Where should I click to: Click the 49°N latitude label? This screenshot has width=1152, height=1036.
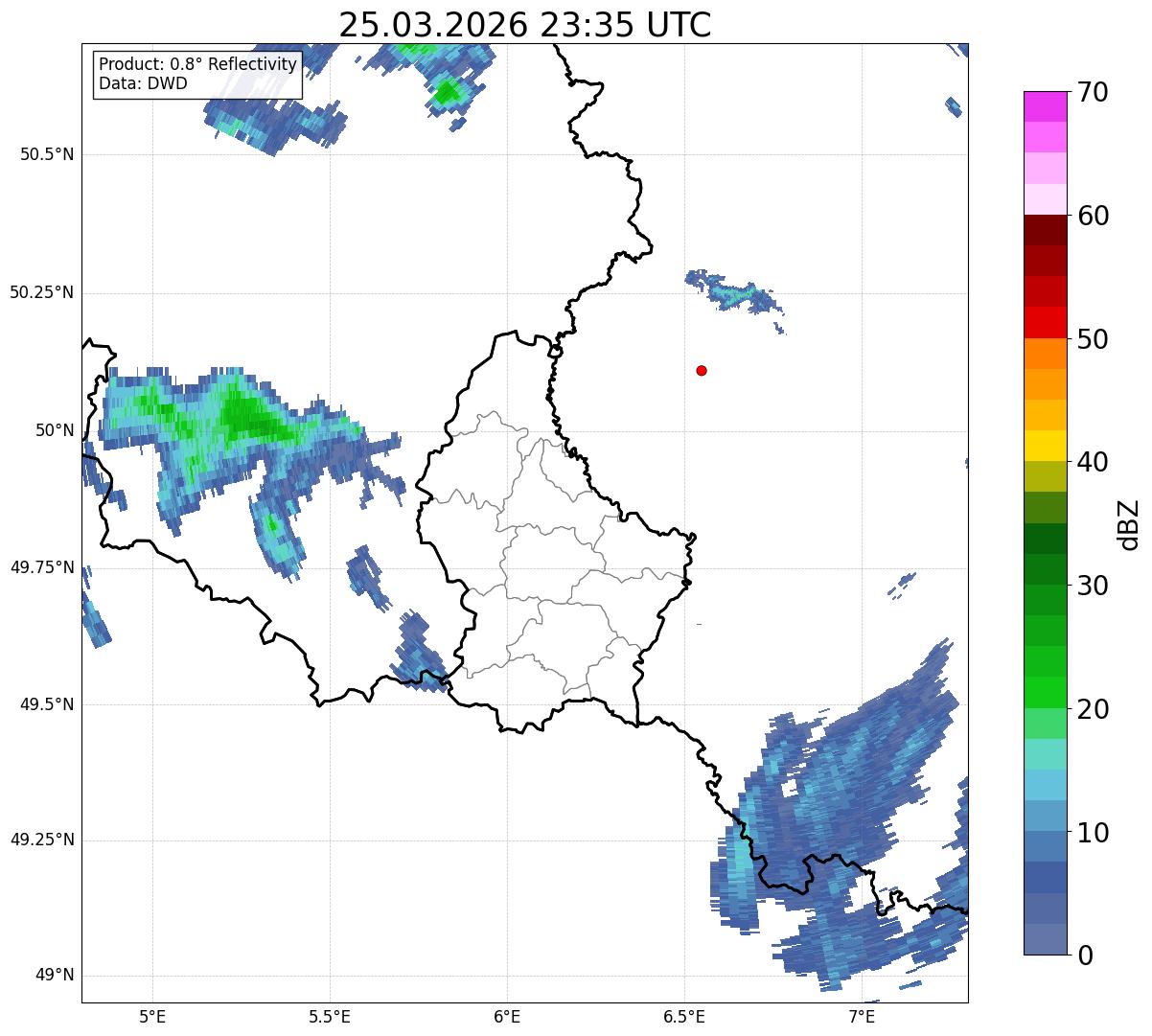(55, 976)
